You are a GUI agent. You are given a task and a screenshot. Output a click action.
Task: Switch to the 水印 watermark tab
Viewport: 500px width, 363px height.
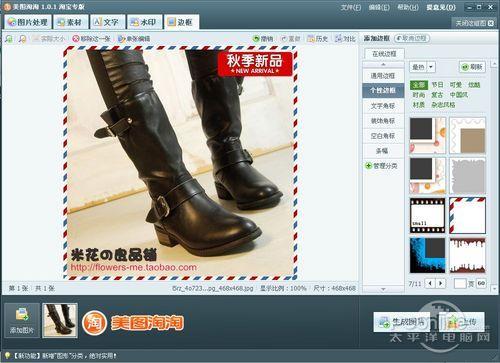point(144,22)
